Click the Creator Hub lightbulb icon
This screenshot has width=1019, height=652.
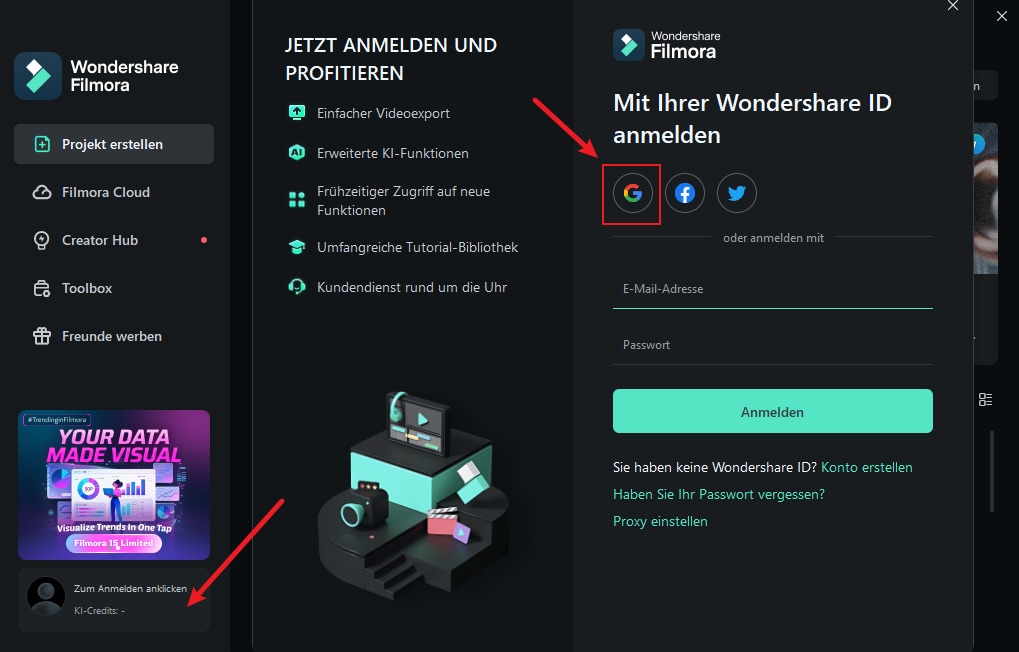point(42,240)
